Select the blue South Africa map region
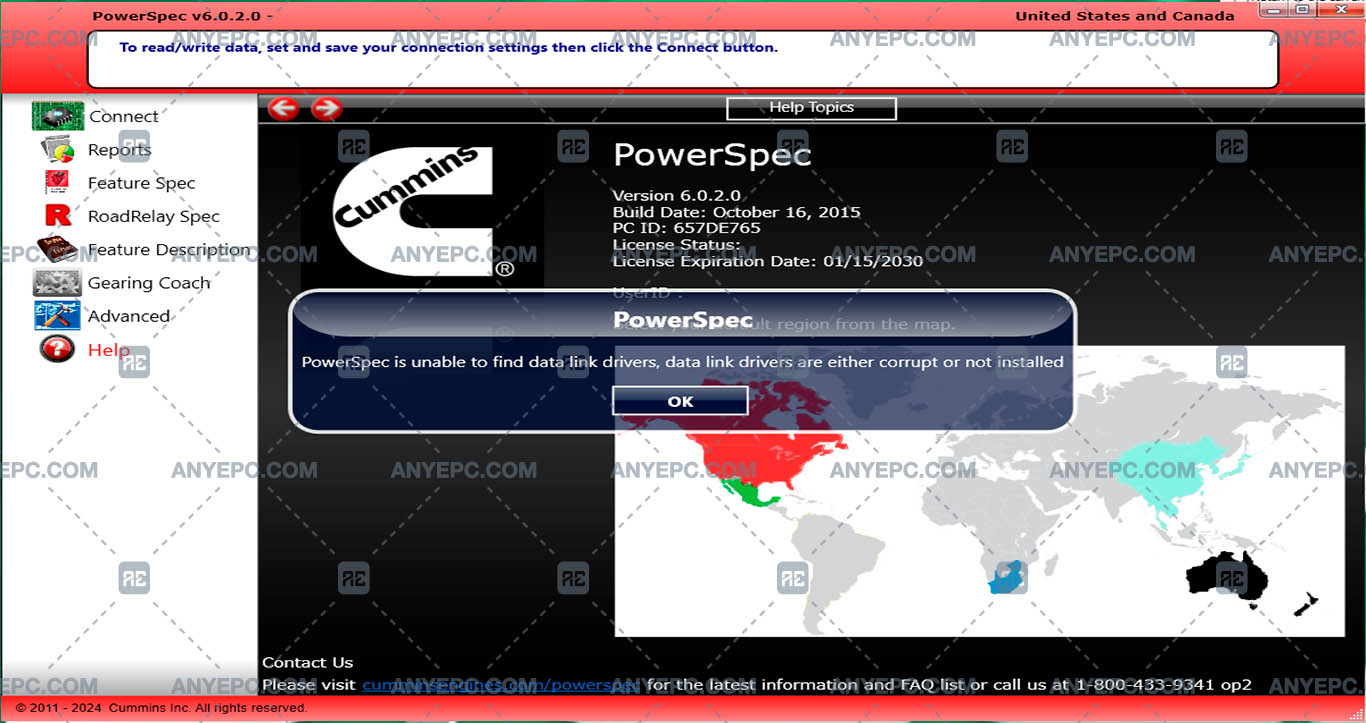 [1006, 577]
